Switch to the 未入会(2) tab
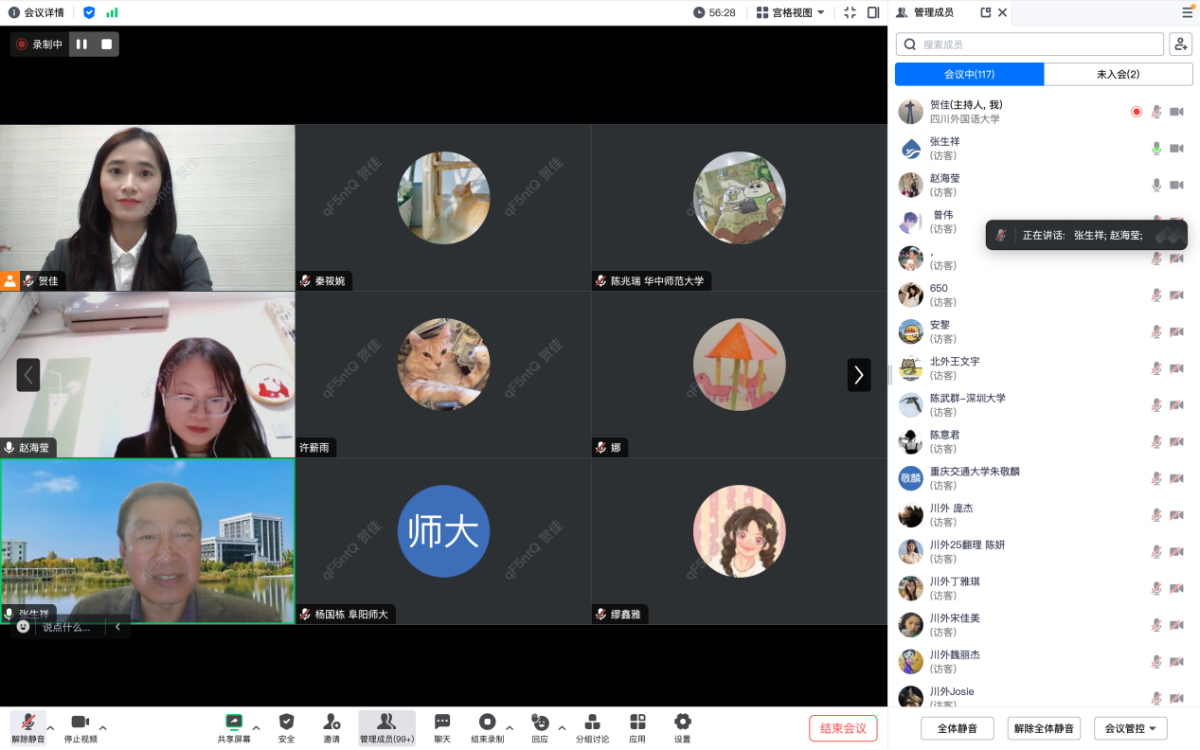This screenshot has height=750, width=1200. 1118,74
